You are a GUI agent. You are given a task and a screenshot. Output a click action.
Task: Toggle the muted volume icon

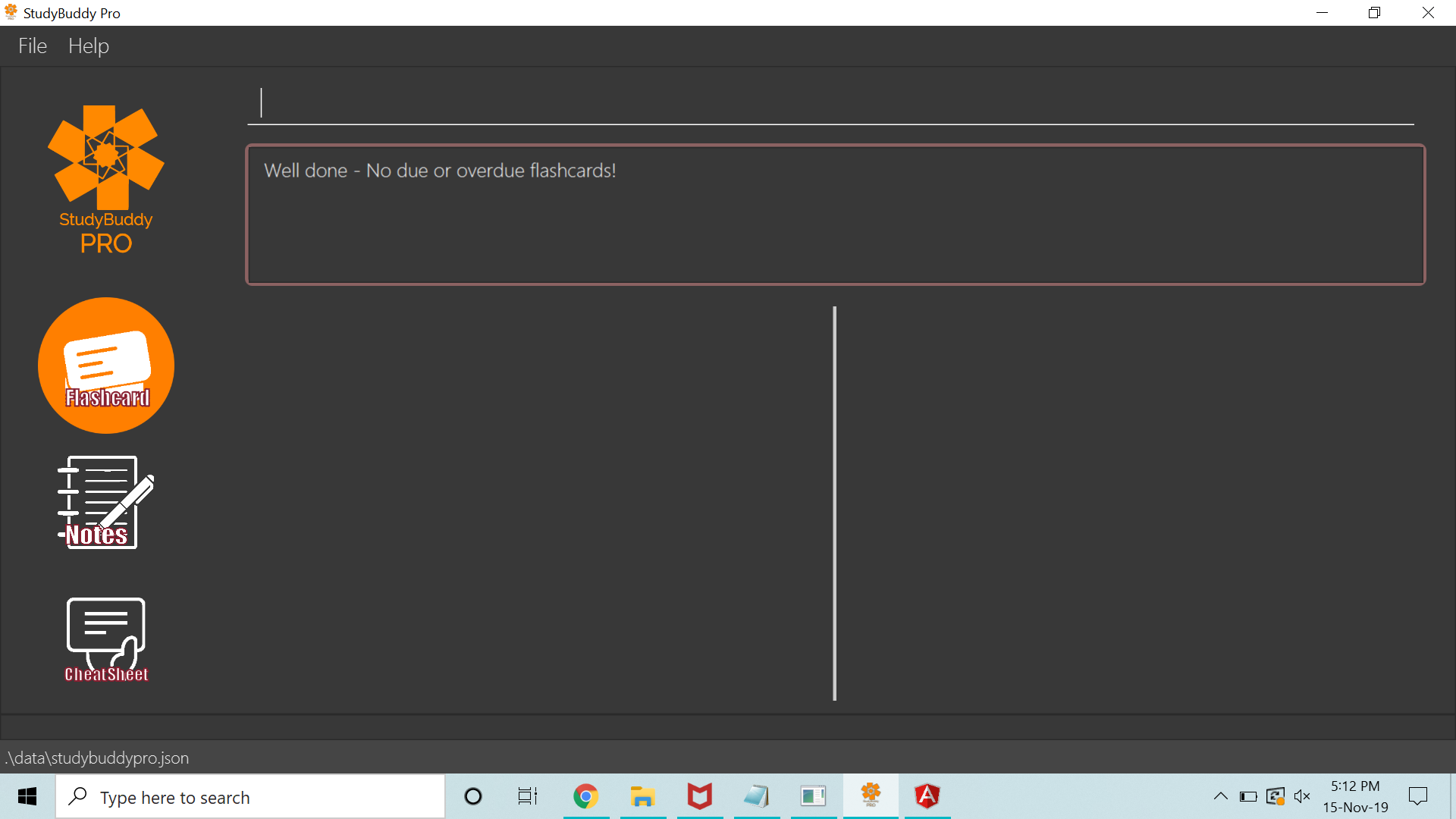click(1302, 796)
